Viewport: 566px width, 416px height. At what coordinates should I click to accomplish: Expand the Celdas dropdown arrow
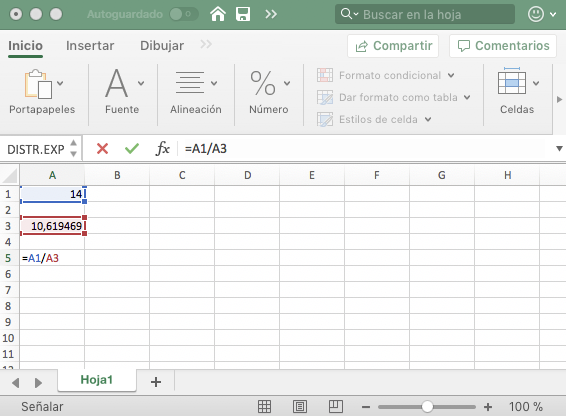coord(536,83)
